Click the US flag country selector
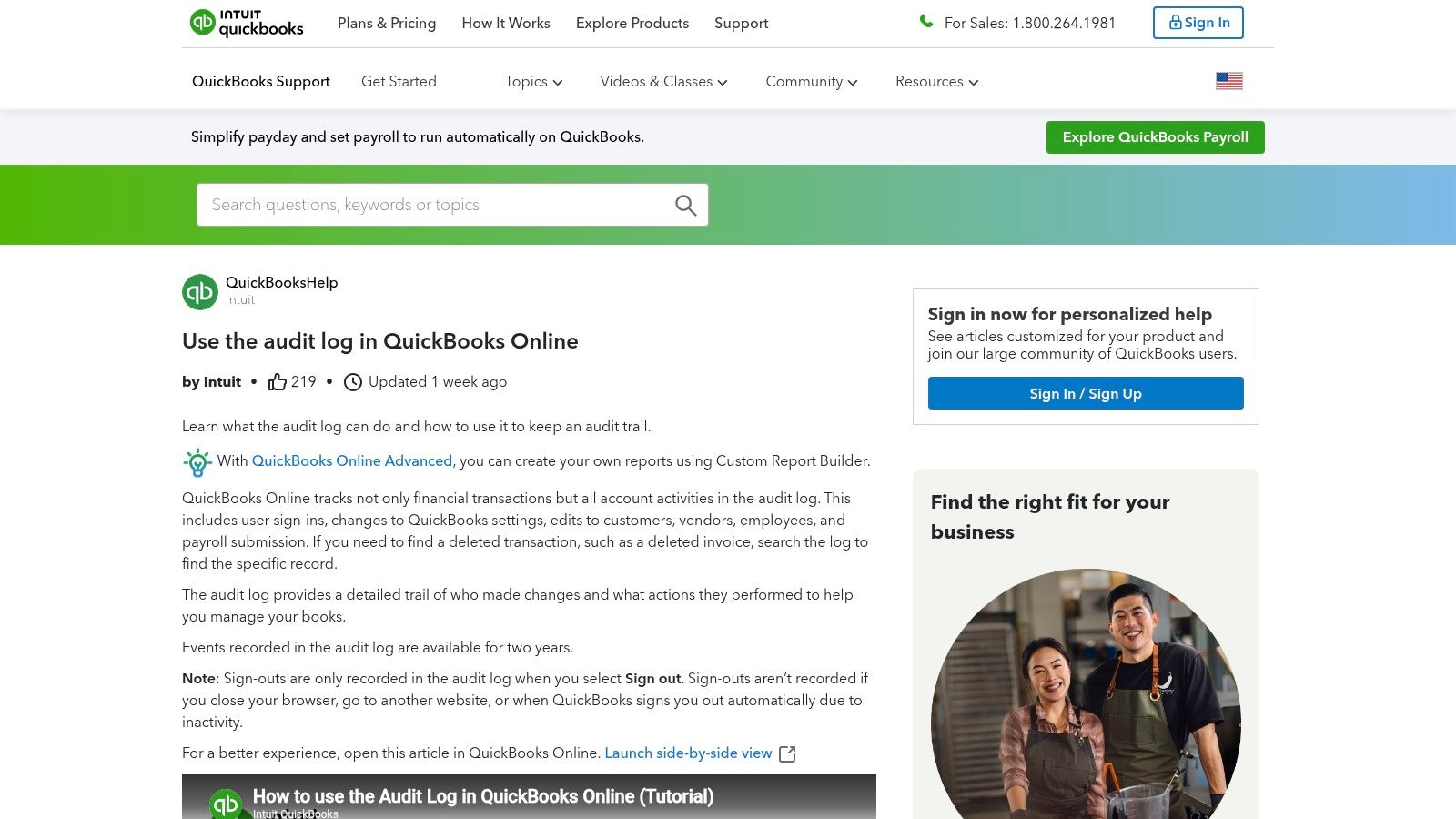The image size is (1456, 819). tap(1228, 81)
